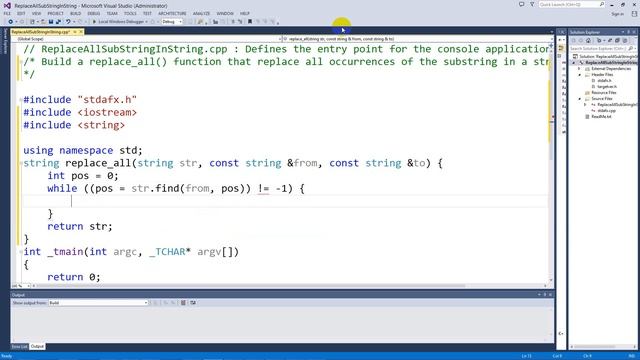Close the Solution Explorer panel
The width and height of the screenshot is (640, 360).
634,32
